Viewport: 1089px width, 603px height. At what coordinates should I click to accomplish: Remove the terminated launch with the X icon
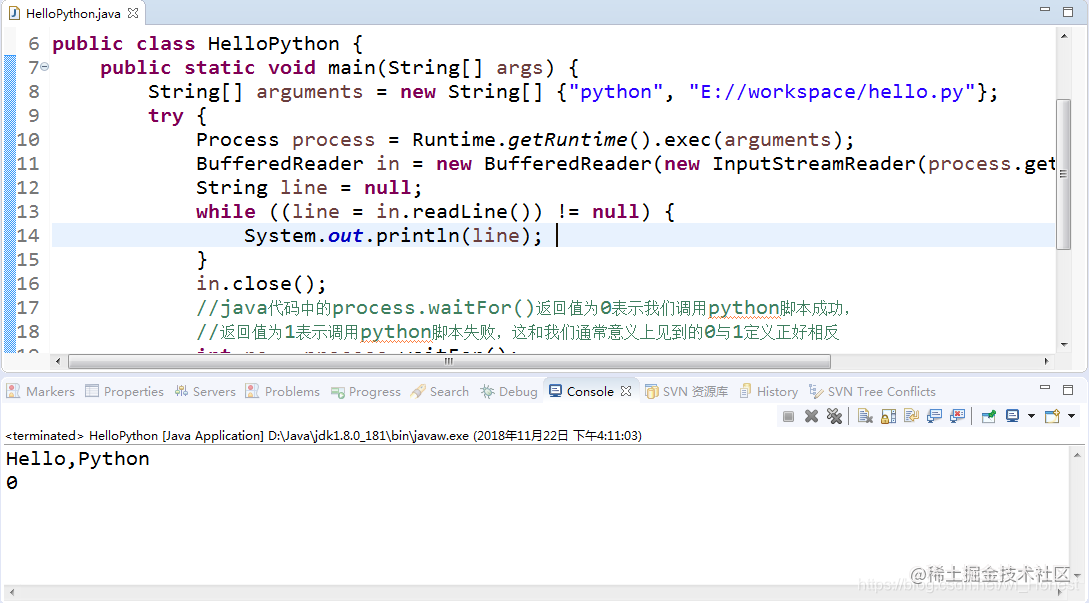click(x=811, y=416)
